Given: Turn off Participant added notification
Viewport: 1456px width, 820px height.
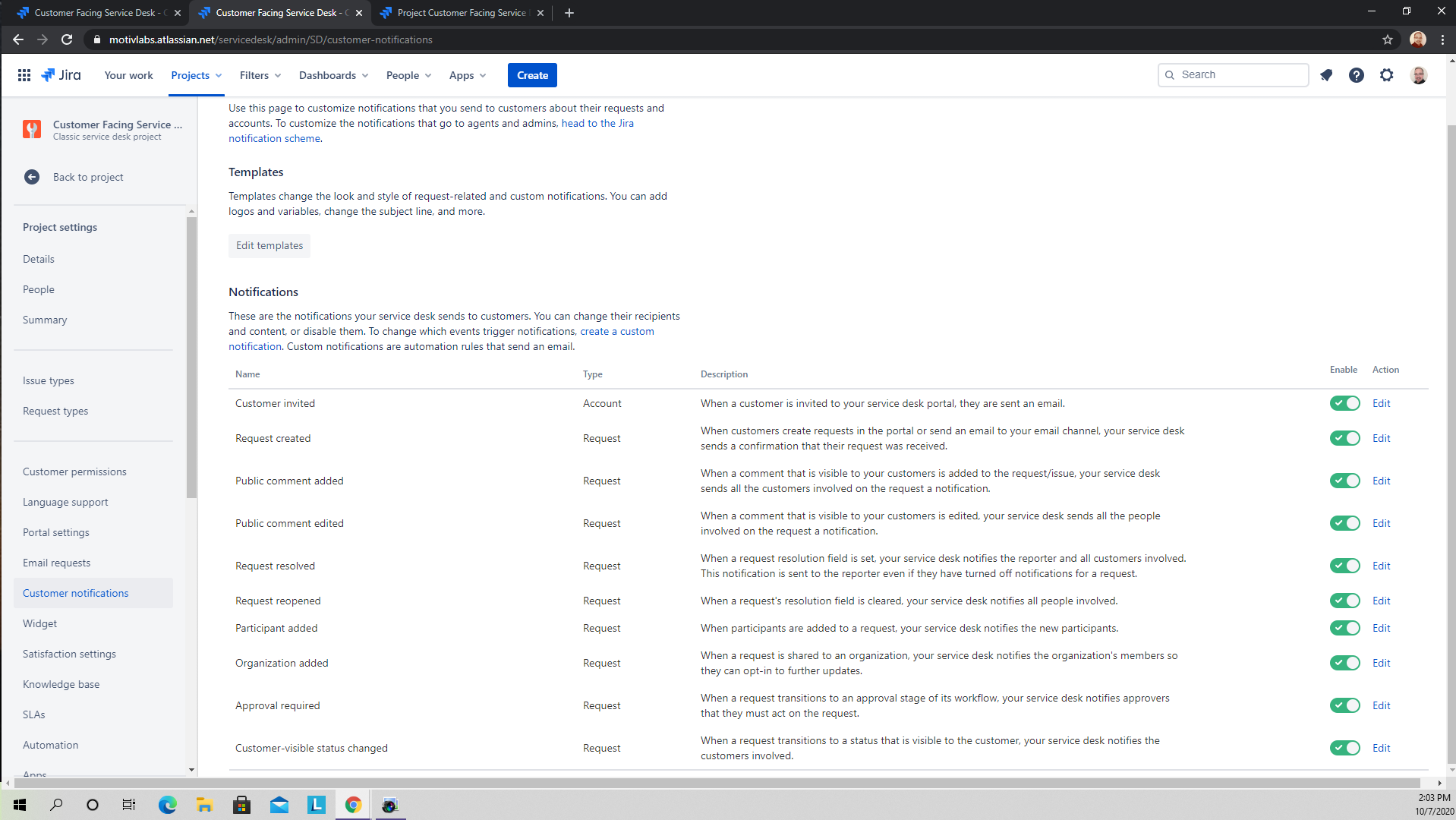Looking at the screenshot, I should coord(1345,628).
